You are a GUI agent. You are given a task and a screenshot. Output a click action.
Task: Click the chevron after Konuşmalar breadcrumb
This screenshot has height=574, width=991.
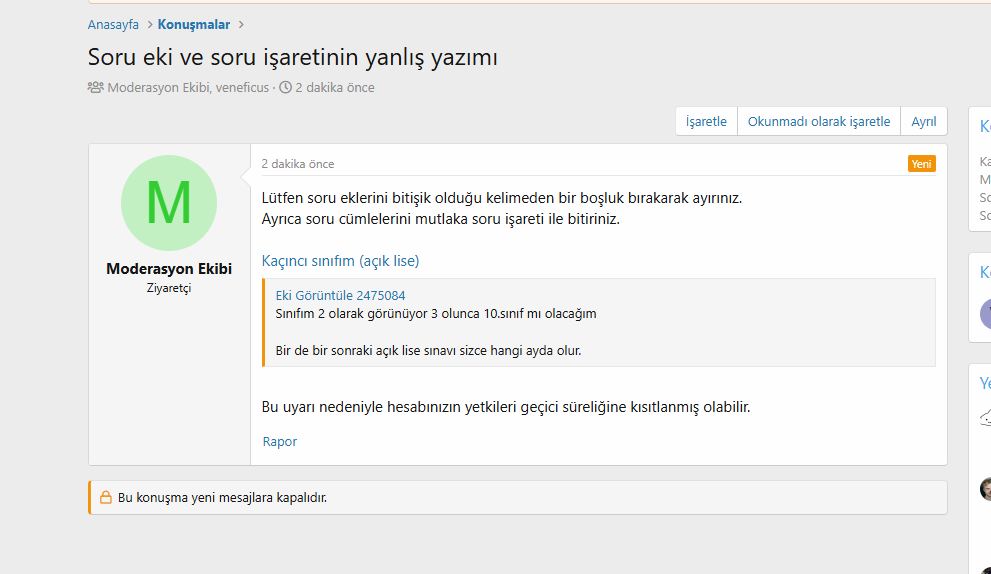click(241, 24)
